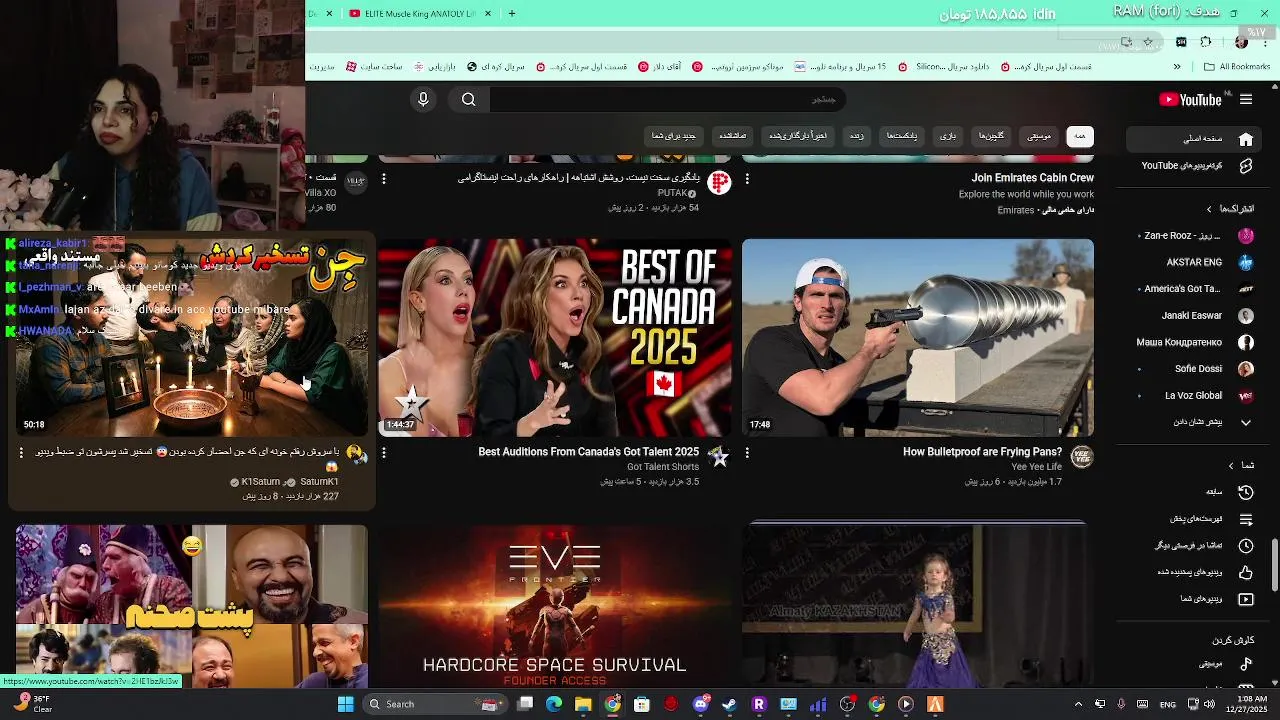The width and height of the screenshot is (1280, 720).
Task: Click the magnifier search button
Action: tap(468, 99)
